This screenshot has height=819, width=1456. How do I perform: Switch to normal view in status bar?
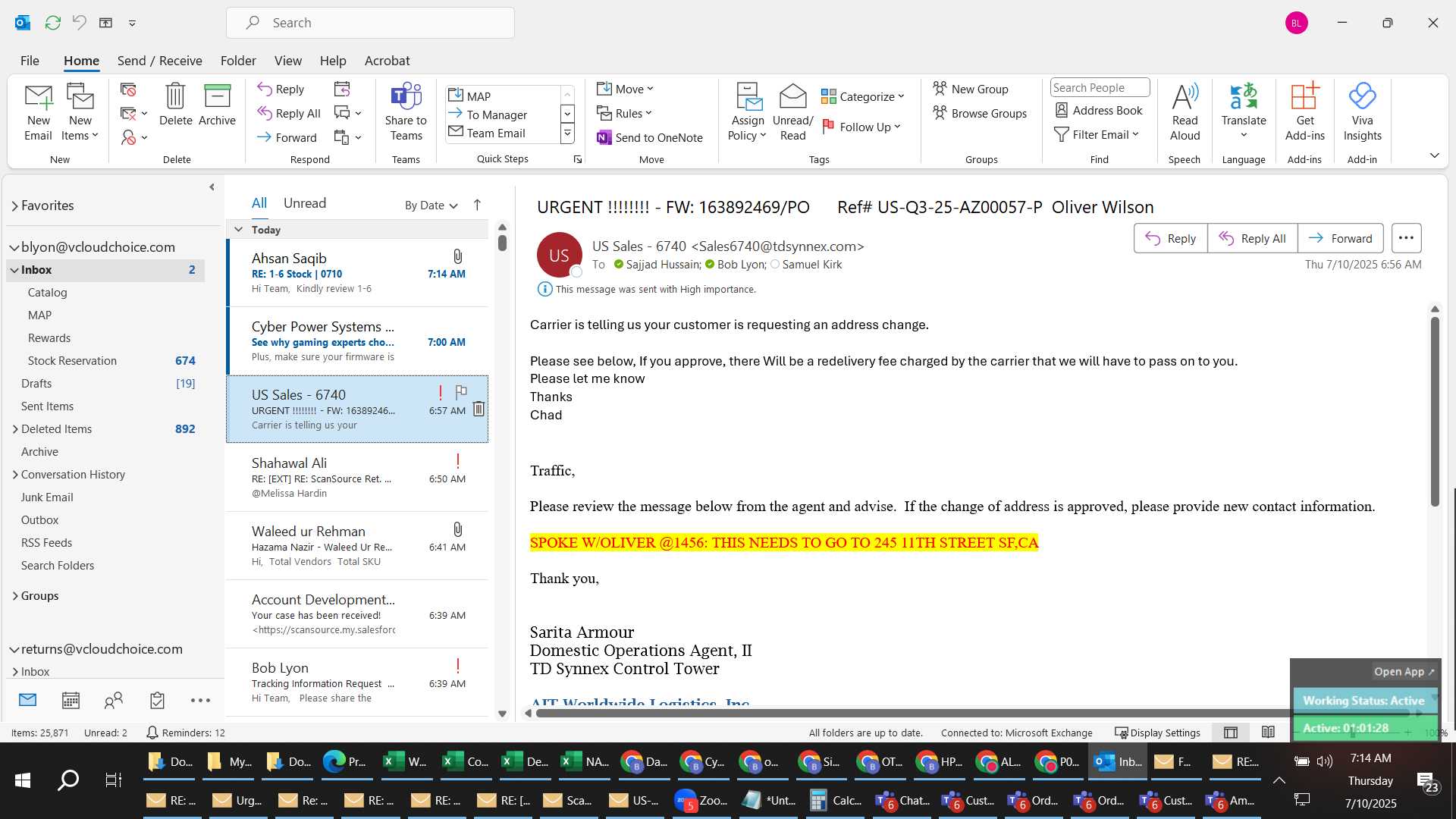(x=1231, y=733)
